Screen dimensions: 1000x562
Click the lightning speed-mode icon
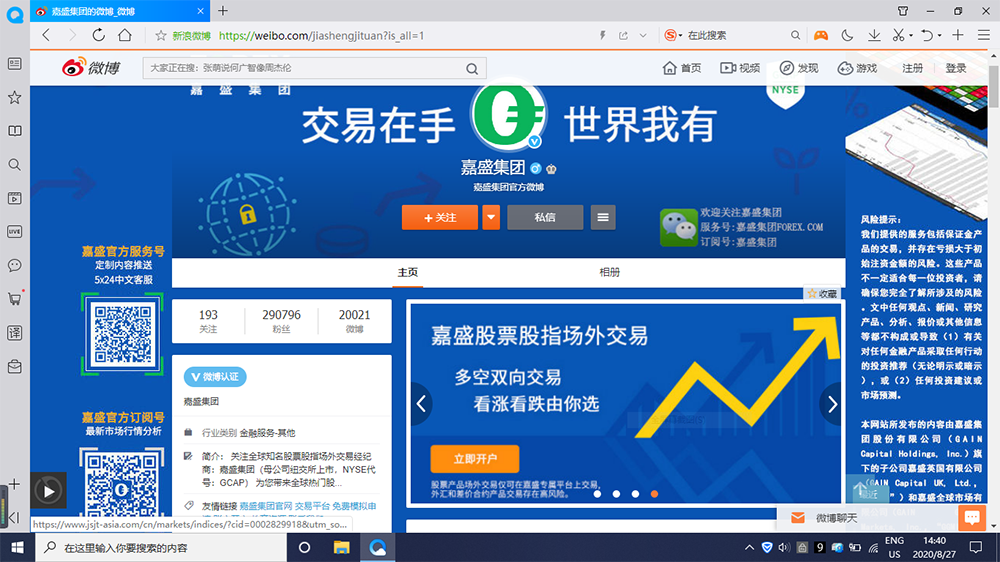(602, 36)
